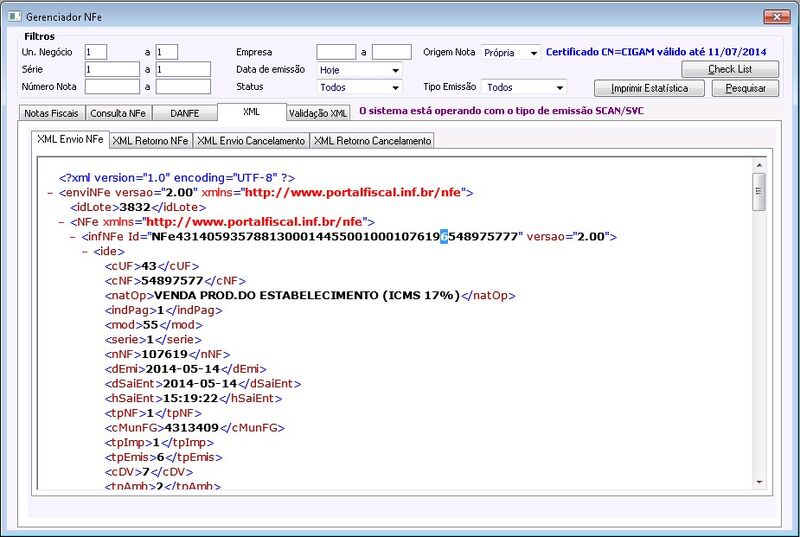Viewport: 800px width, 537px height.
Task: Click the Imprimir Estatística button
Action: [x=649, y=88]
